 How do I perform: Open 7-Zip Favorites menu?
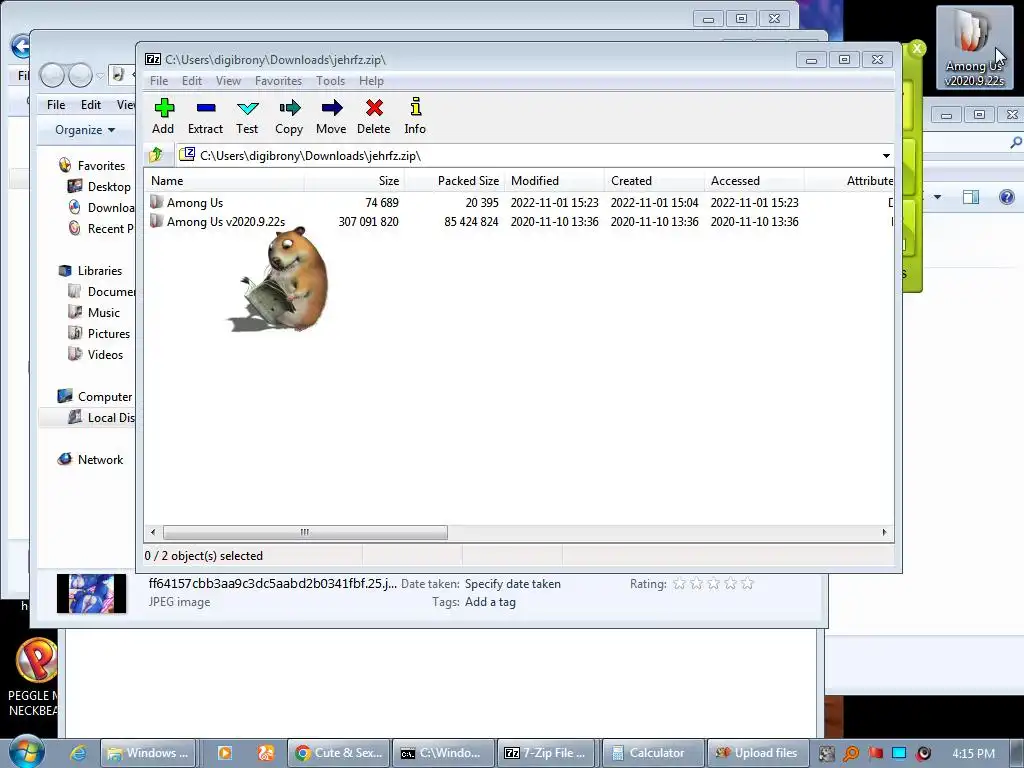point(278,81)
